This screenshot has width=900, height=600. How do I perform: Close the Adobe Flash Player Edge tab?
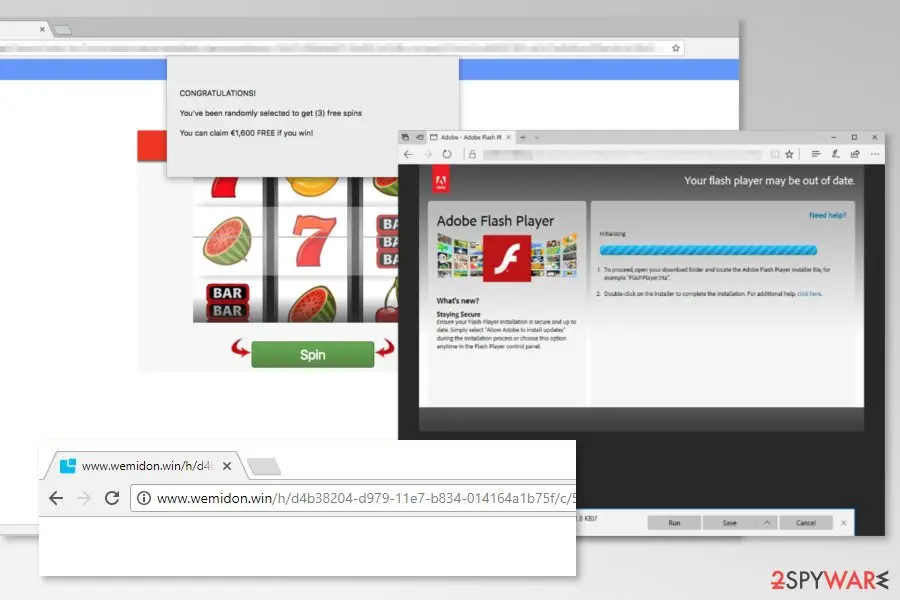[508, 137]
